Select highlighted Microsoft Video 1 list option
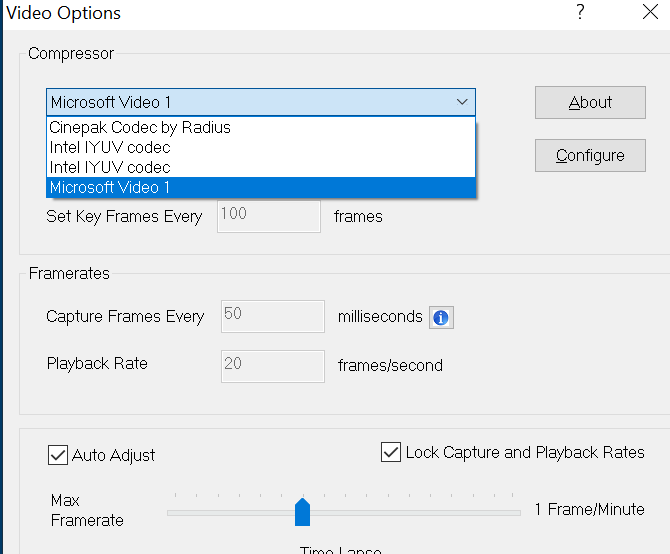 261,188
